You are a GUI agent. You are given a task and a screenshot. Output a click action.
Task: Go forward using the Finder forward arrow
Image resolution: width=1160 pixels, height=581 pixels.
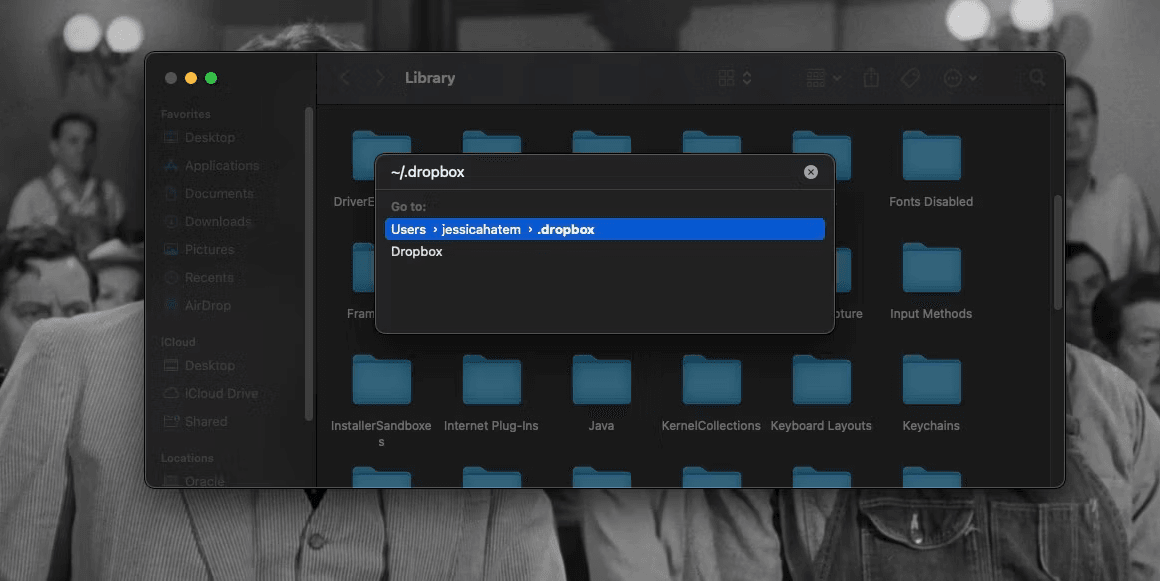(380, 78)
